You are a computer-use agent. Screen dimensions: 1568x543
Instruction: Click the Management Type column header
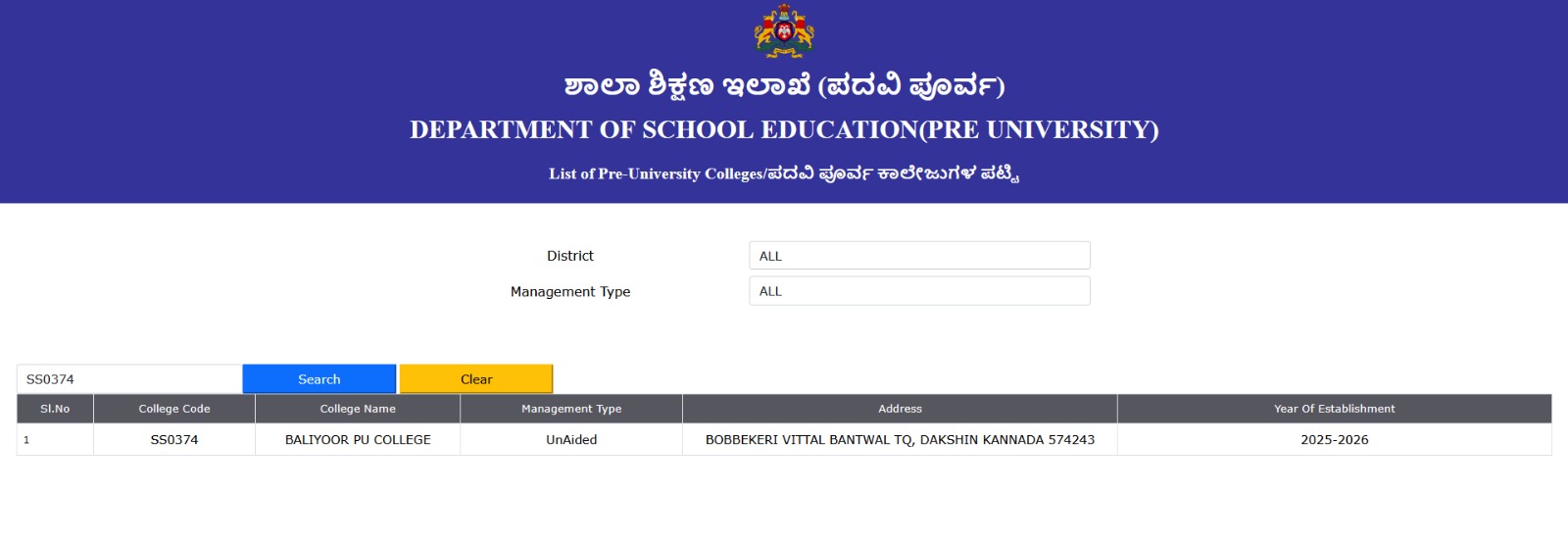coord(571,409)
